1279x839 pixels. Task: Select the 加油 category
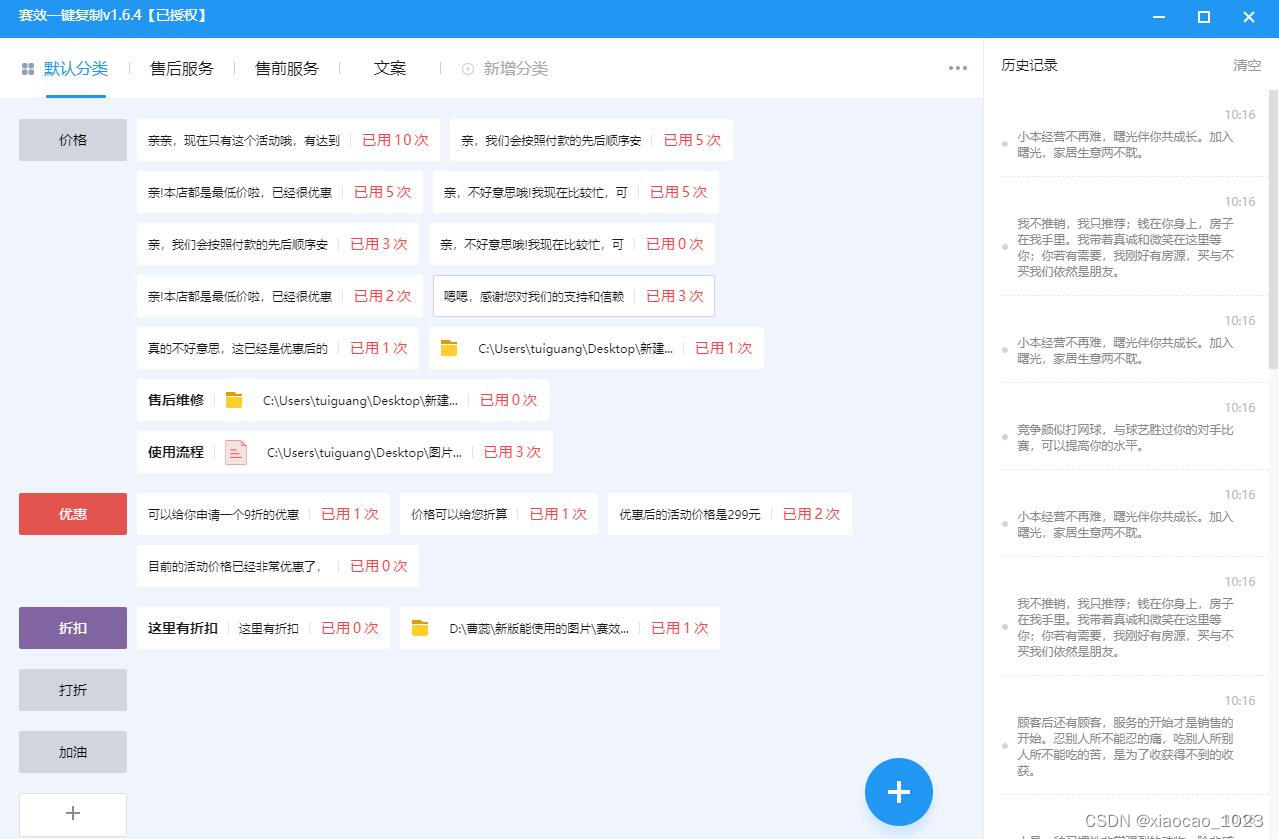pos(71,751)
